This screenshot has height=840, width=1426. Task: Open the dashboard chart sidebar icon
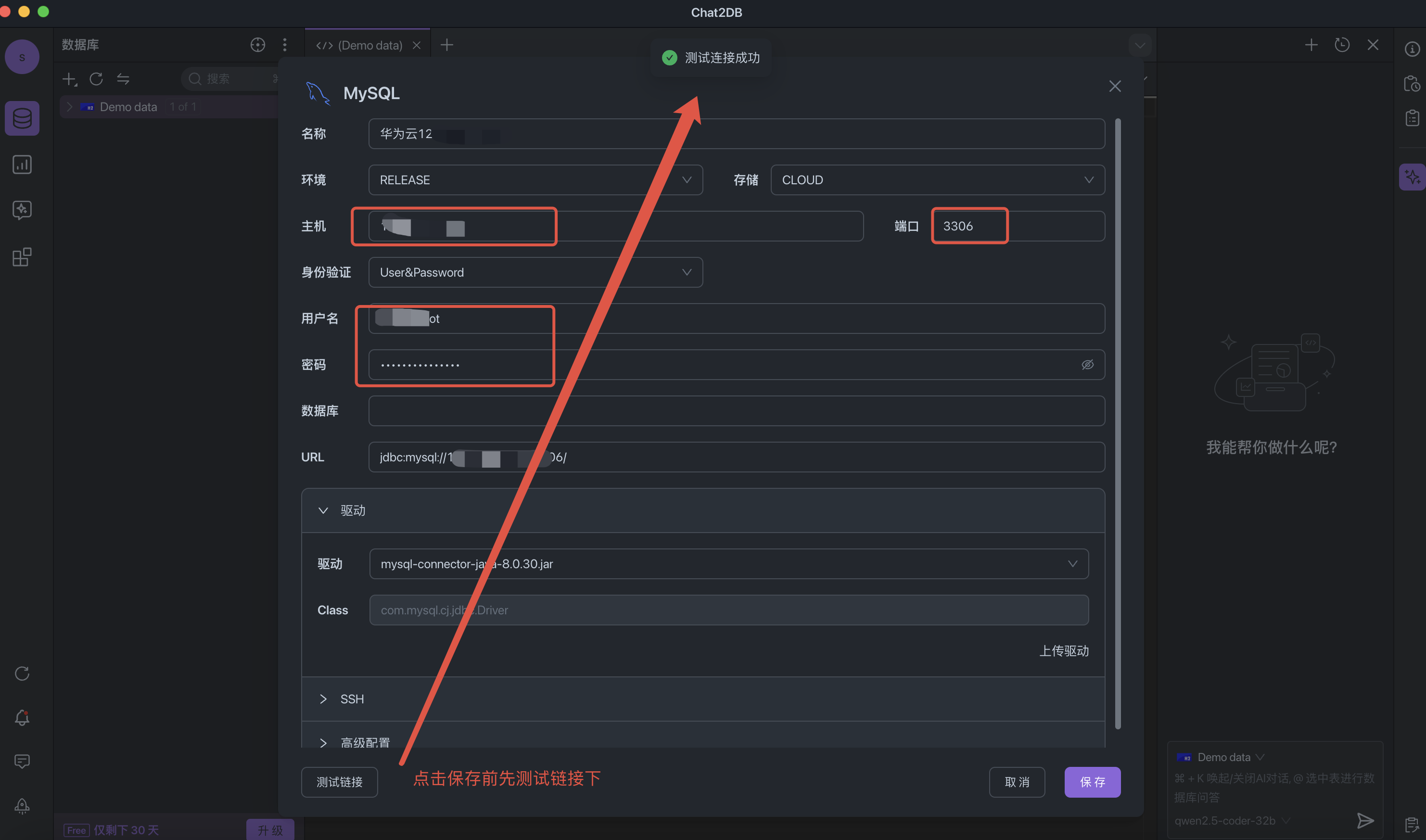click(22, 165)
